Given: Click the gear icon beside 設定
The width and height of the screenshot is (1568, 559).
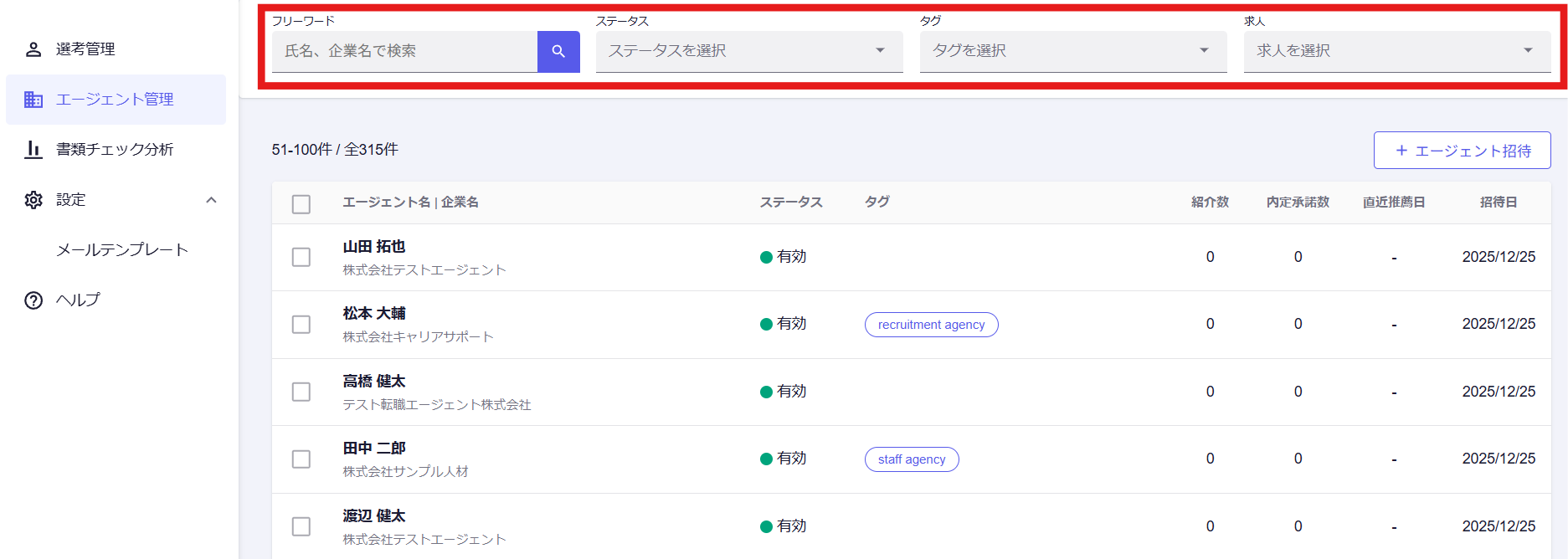Looking at the screenshot, I should pyautogui.click(x=33, y=200).
